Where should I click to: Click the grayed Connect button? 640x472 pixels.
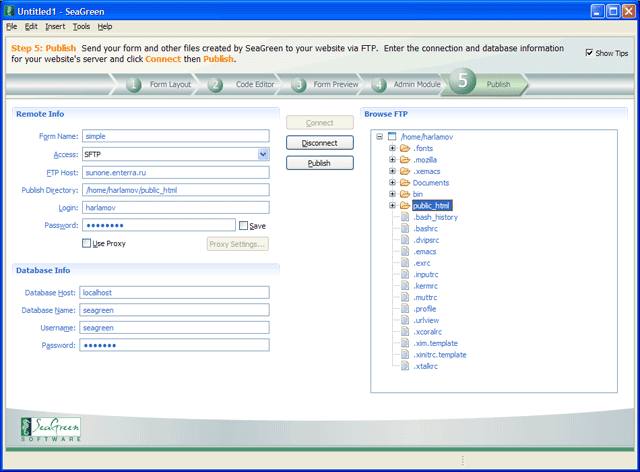click(320, 122)
